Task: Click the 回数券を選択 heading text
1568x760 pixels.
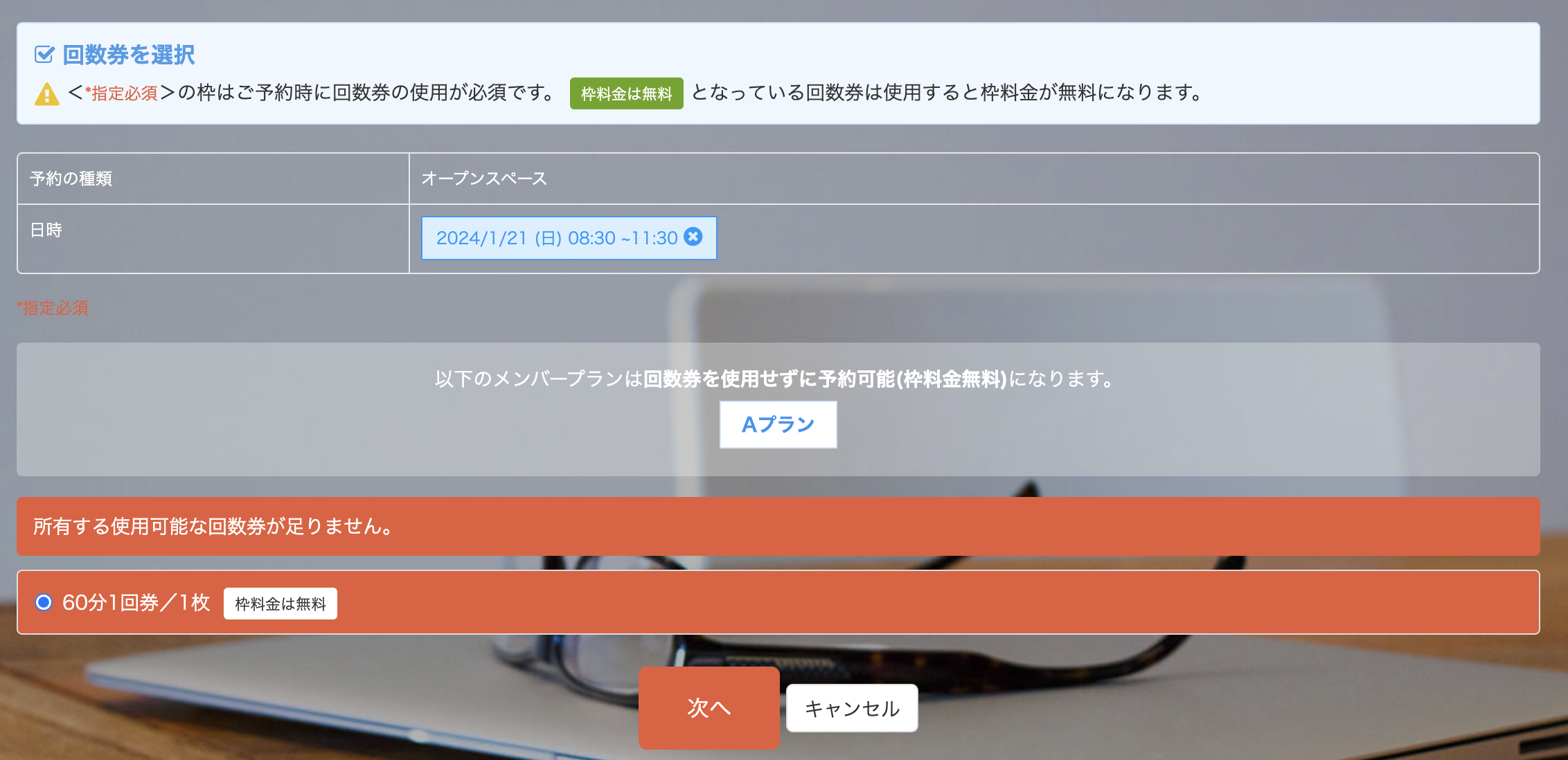Action: pos(129,55)
